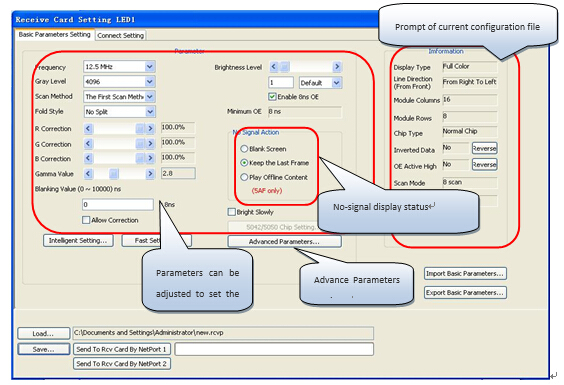Click the Save button
The image size is (564, 385).
tap(44, 349)
